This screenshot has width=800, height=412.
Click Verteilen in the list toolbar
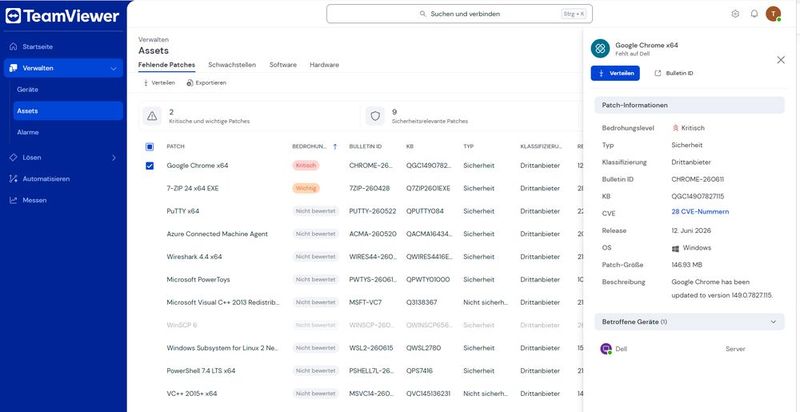point(159,83)
